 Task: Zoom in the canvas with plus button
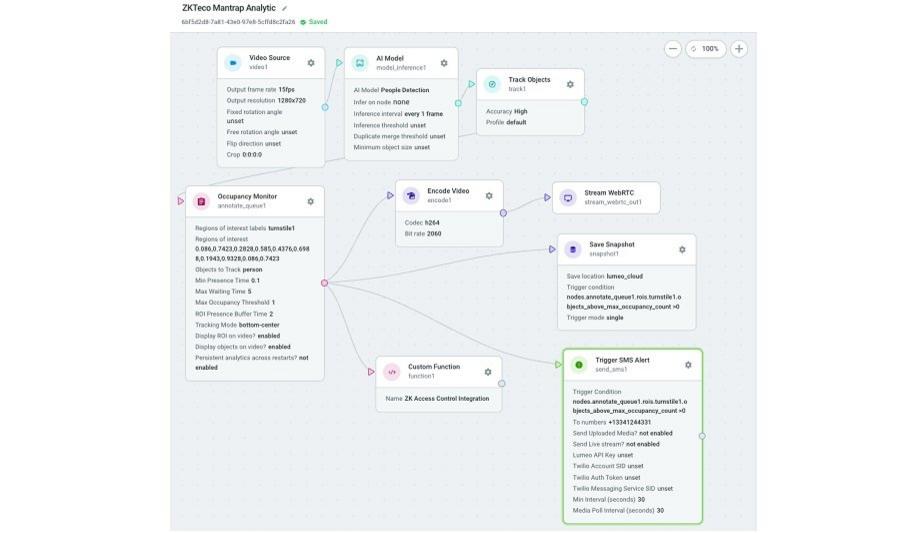(x=739, y=48)
